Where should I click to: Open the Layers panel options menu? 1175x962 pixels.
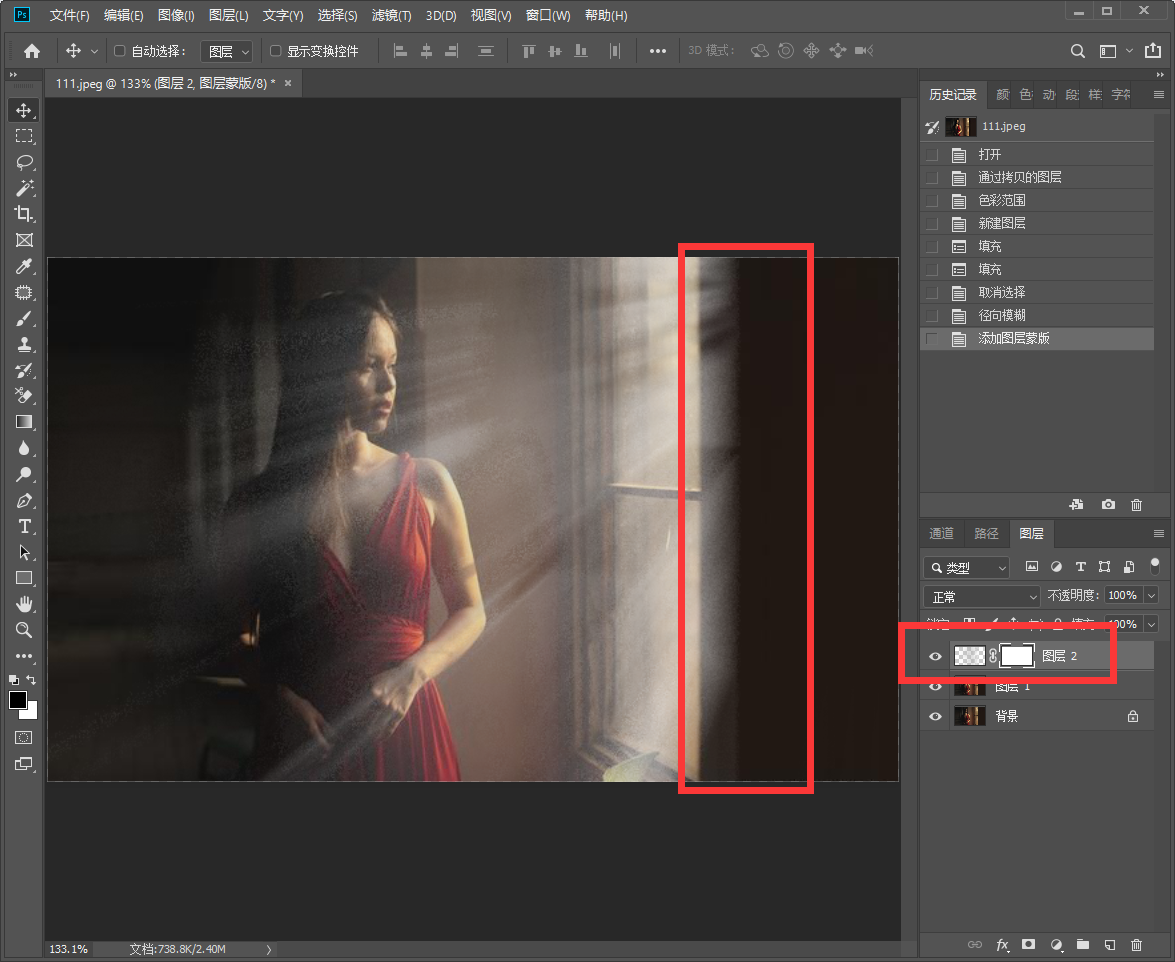click(x=1159, y=533)
